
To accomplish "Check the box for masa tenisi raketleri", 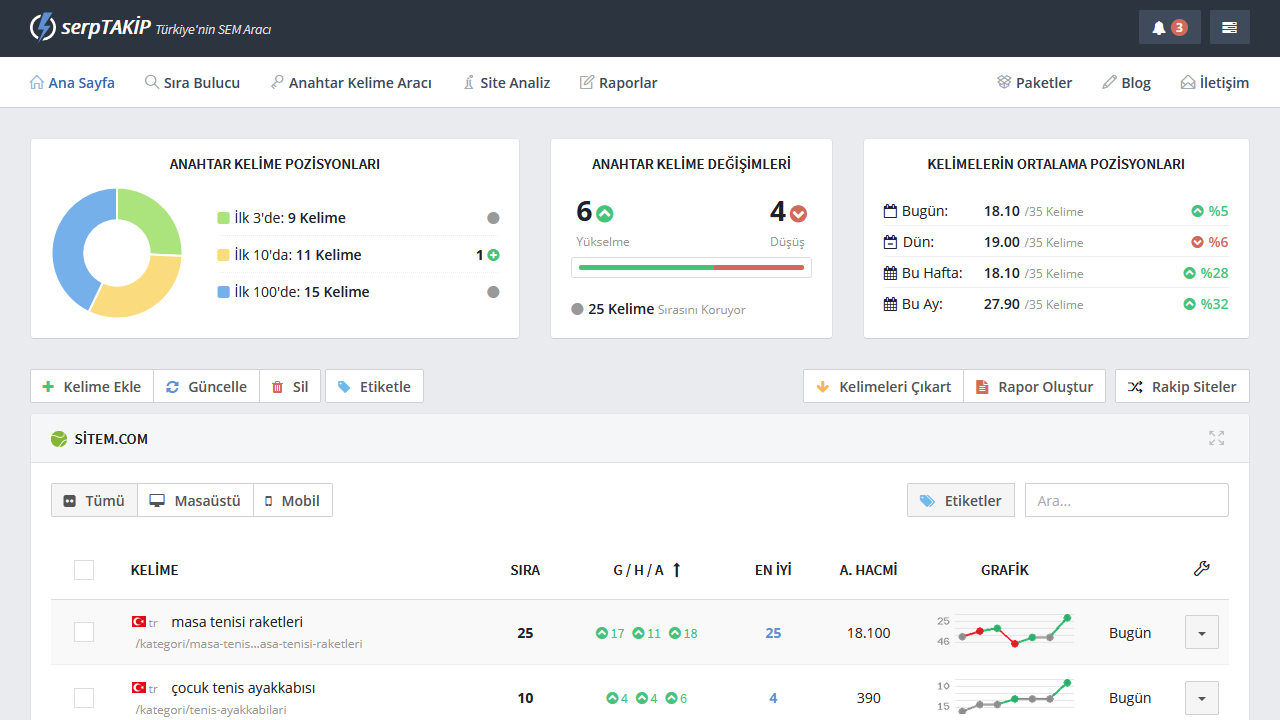I will click(x=84, y=632).
